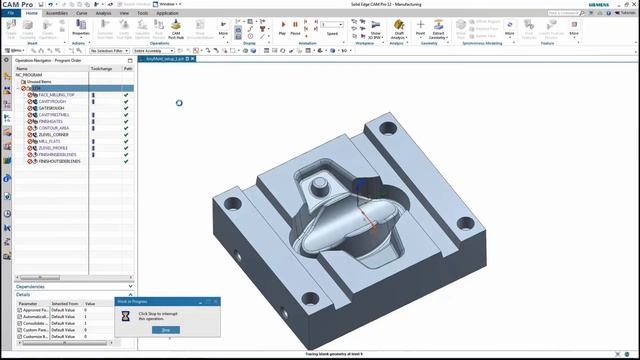The width and height of the screenshot is (640, 360).
Task: Maximize the Operation Navigator panel
Action: [x=130, y=60]
